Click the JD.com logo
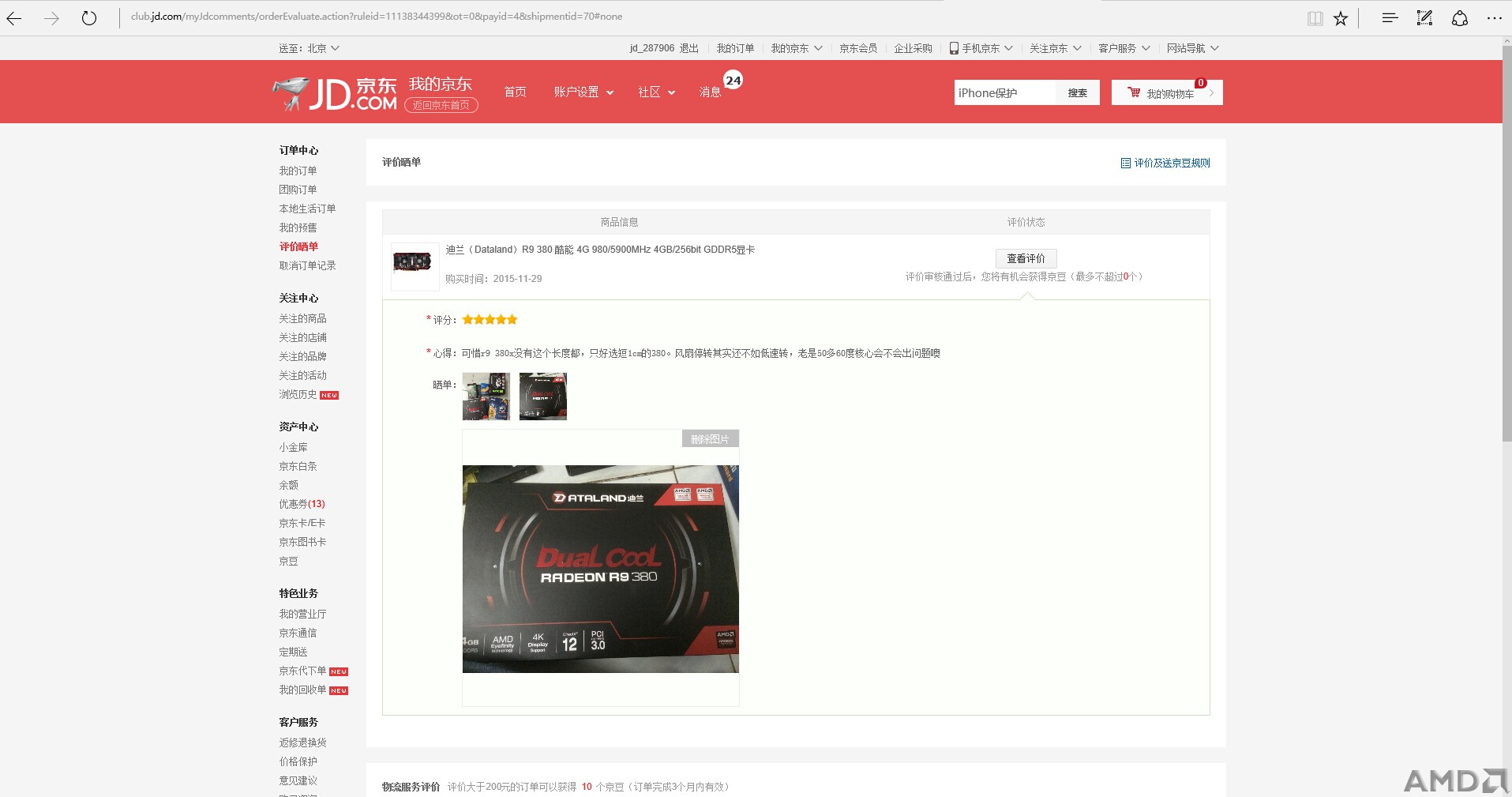 [x=335, y=94]
